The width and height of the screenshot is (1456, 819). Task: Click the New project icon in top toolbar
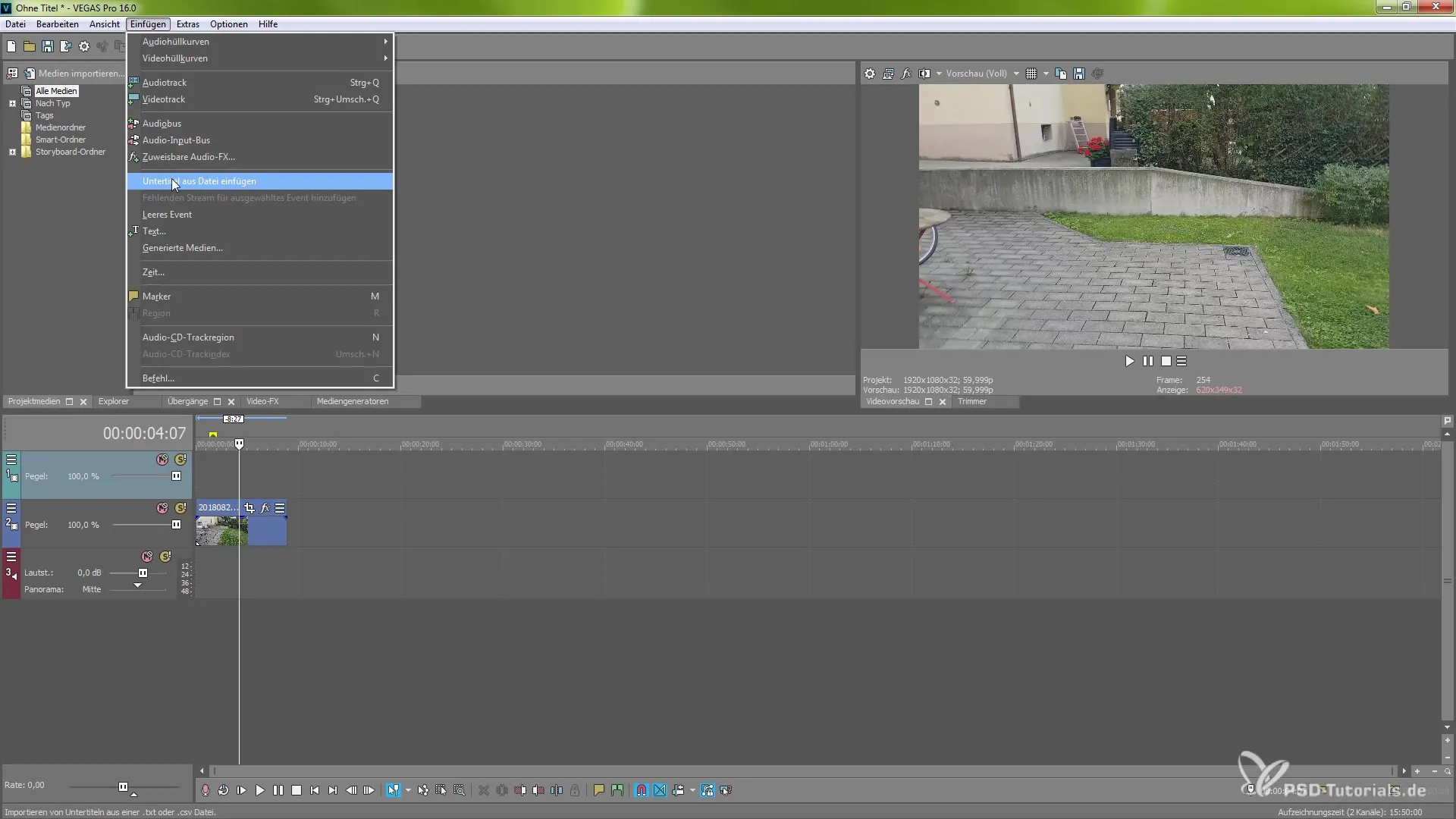[11, 47]
